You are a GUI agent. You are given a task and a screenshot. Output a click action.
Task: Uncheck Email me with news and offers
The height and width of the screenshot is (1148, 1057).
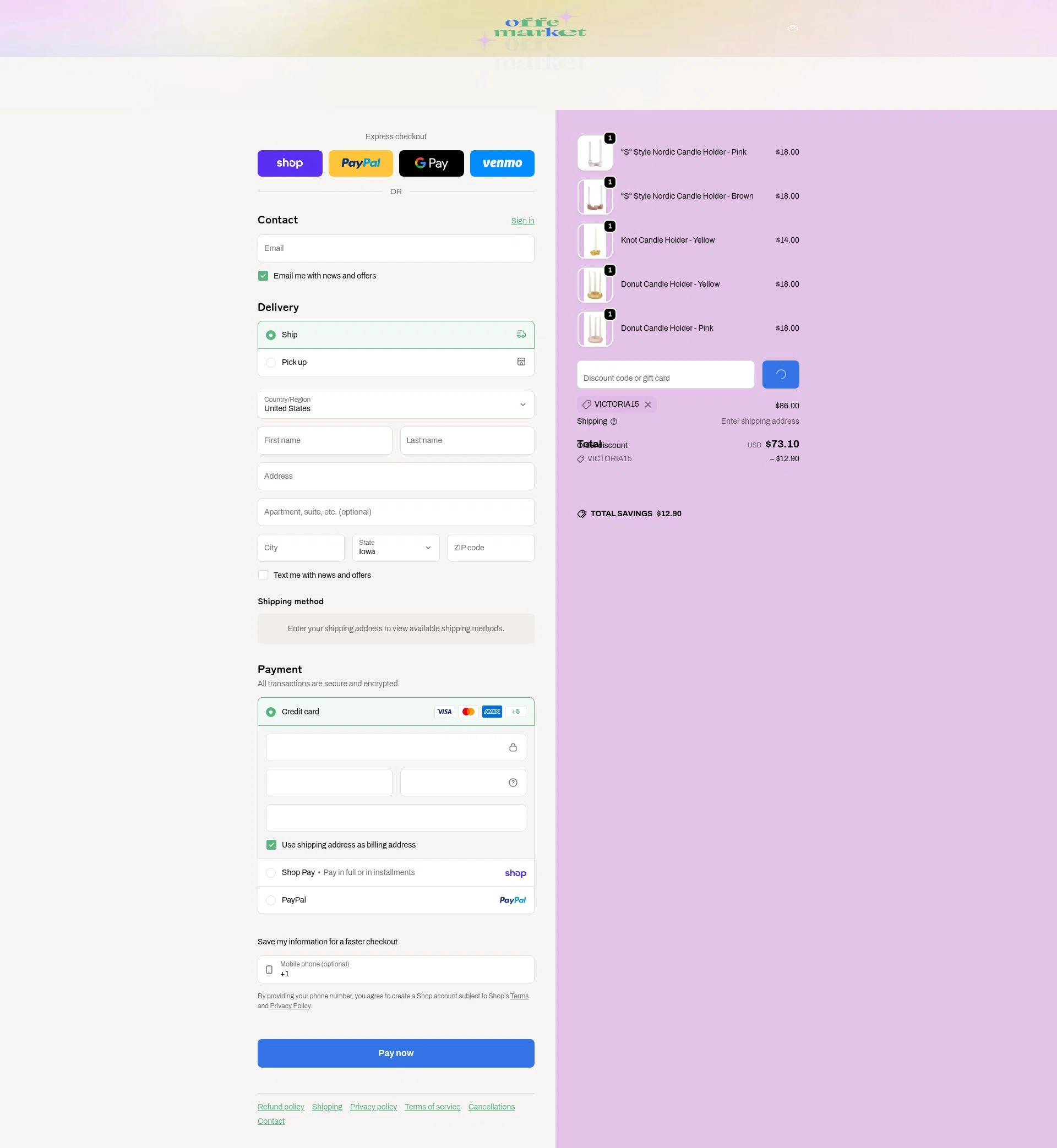pyautogui.click(x=263, y=275)
